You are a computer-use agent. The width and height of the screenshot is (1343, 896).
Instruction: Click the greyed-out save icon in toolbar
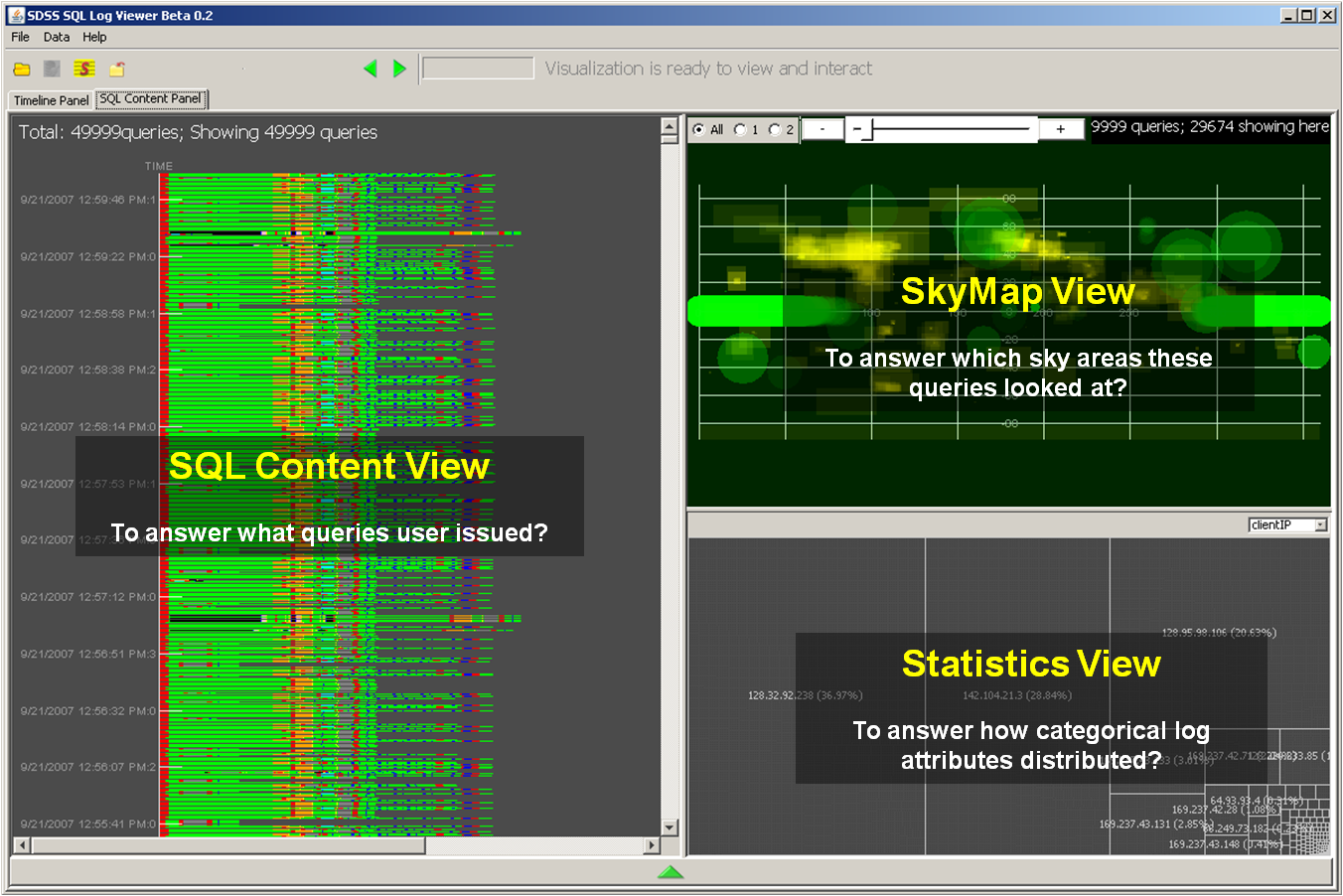click(x=52, y=69)
